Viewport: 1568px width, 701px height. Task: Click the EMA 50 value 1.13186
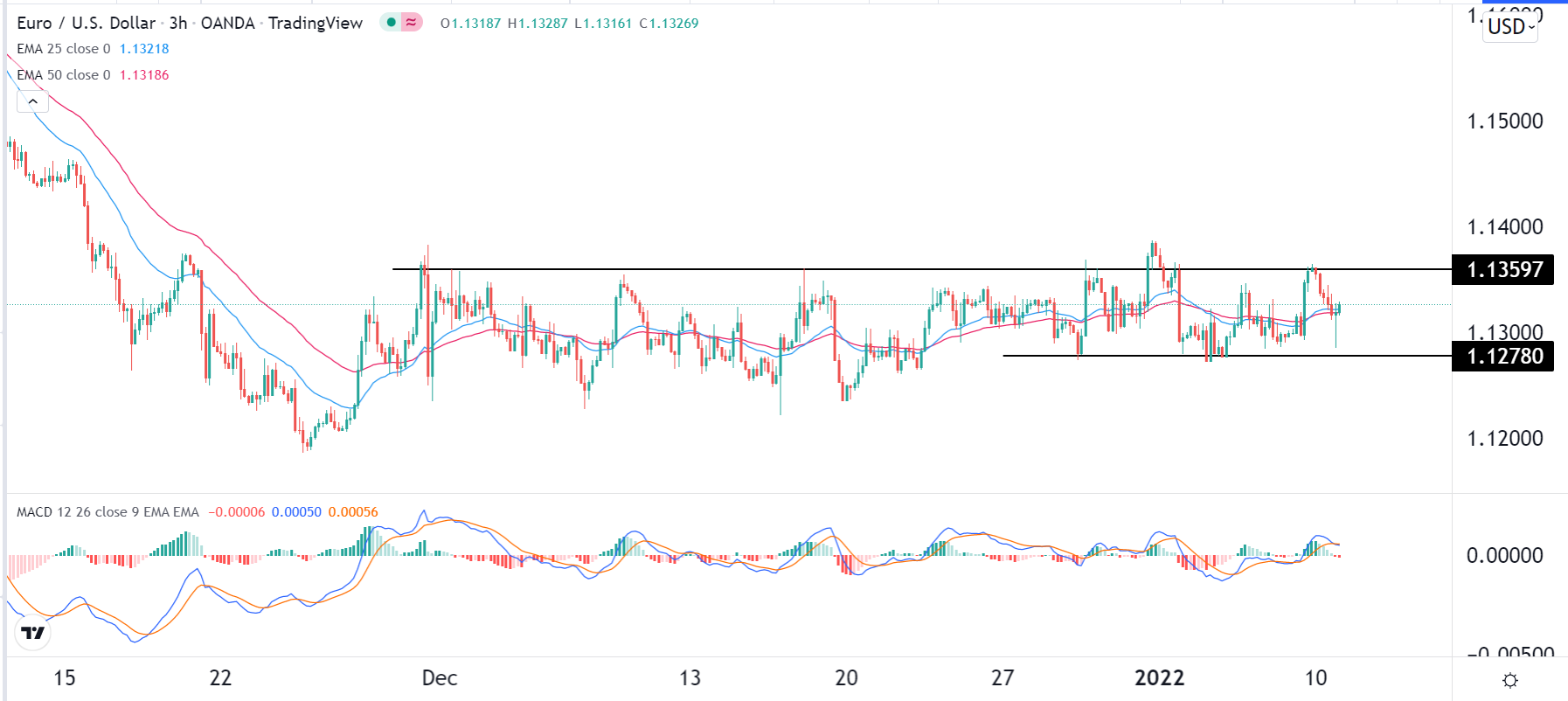point(144,75)
